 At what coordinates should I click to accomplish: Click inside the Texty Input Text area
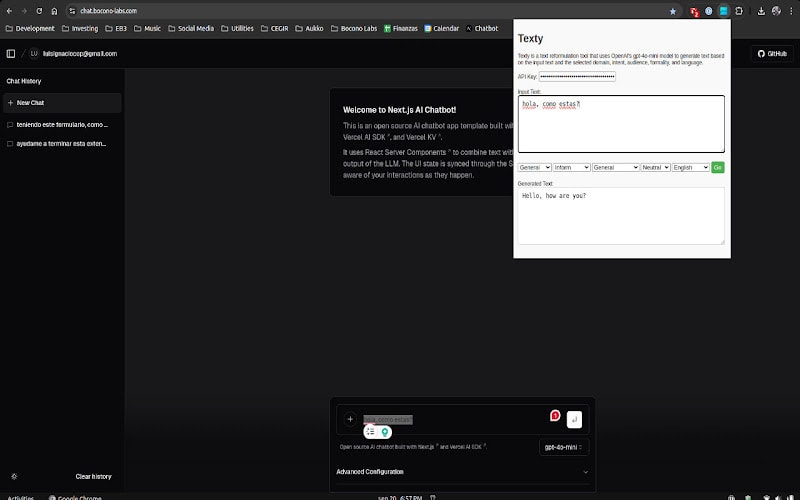621,124
